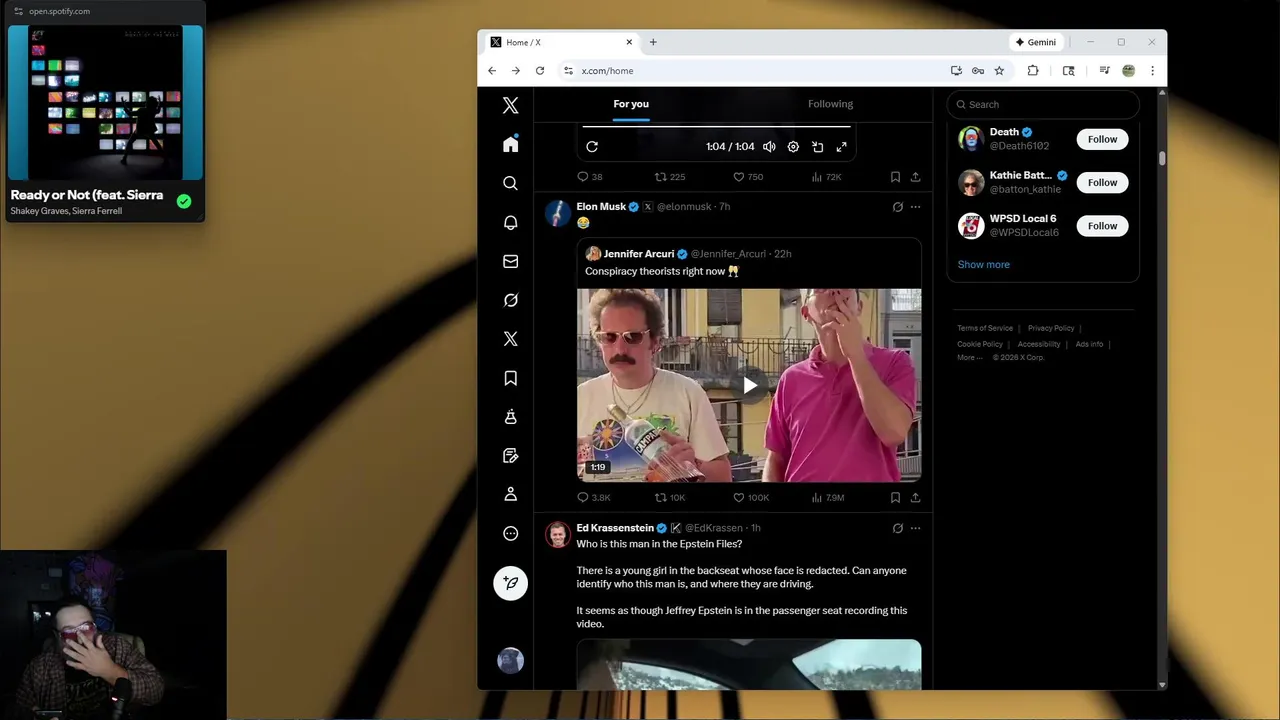Viewport: 1280px width, 720px height.
Task: Bookmark the post with 7.9M views
Action: click(x=895, y=497)
